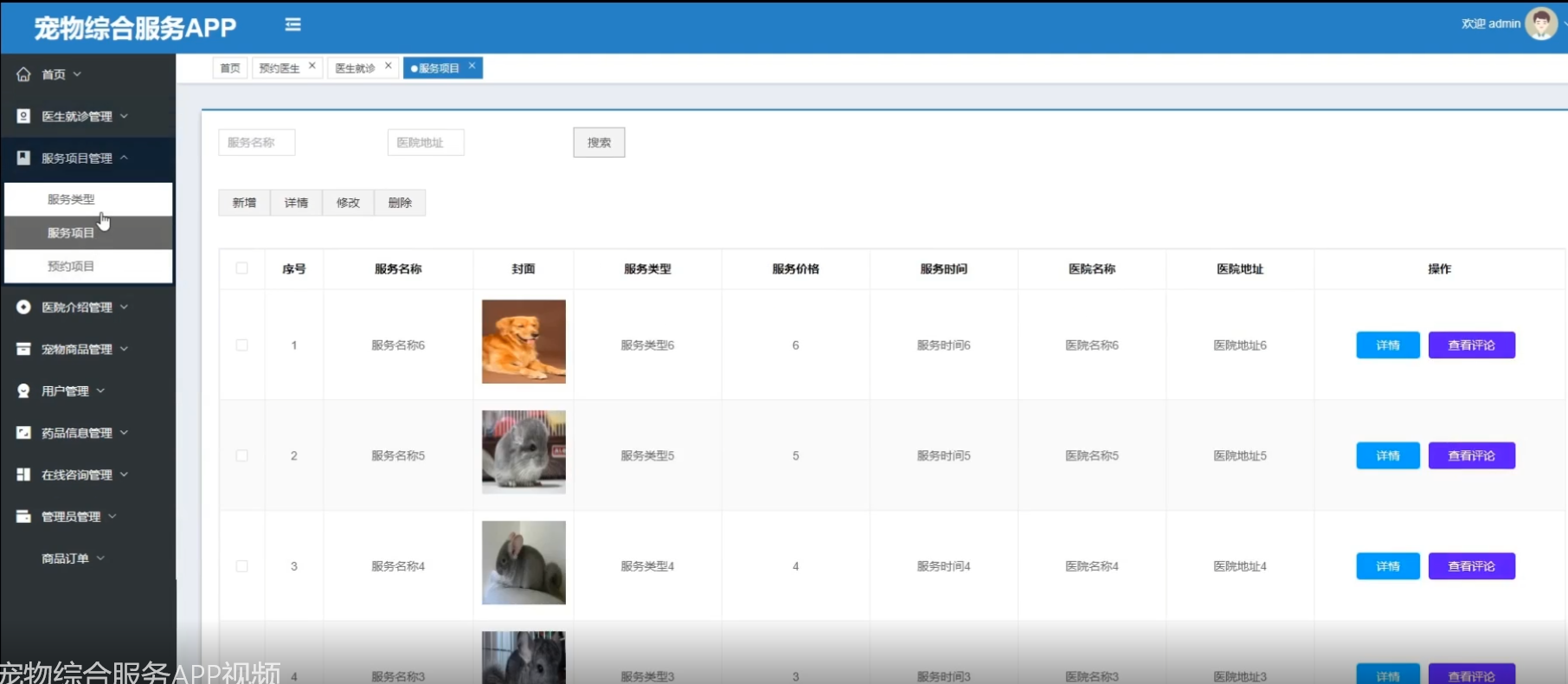Click the 管理员管理 sidebar icon
1568x684 pixels.
click(23, 516)
